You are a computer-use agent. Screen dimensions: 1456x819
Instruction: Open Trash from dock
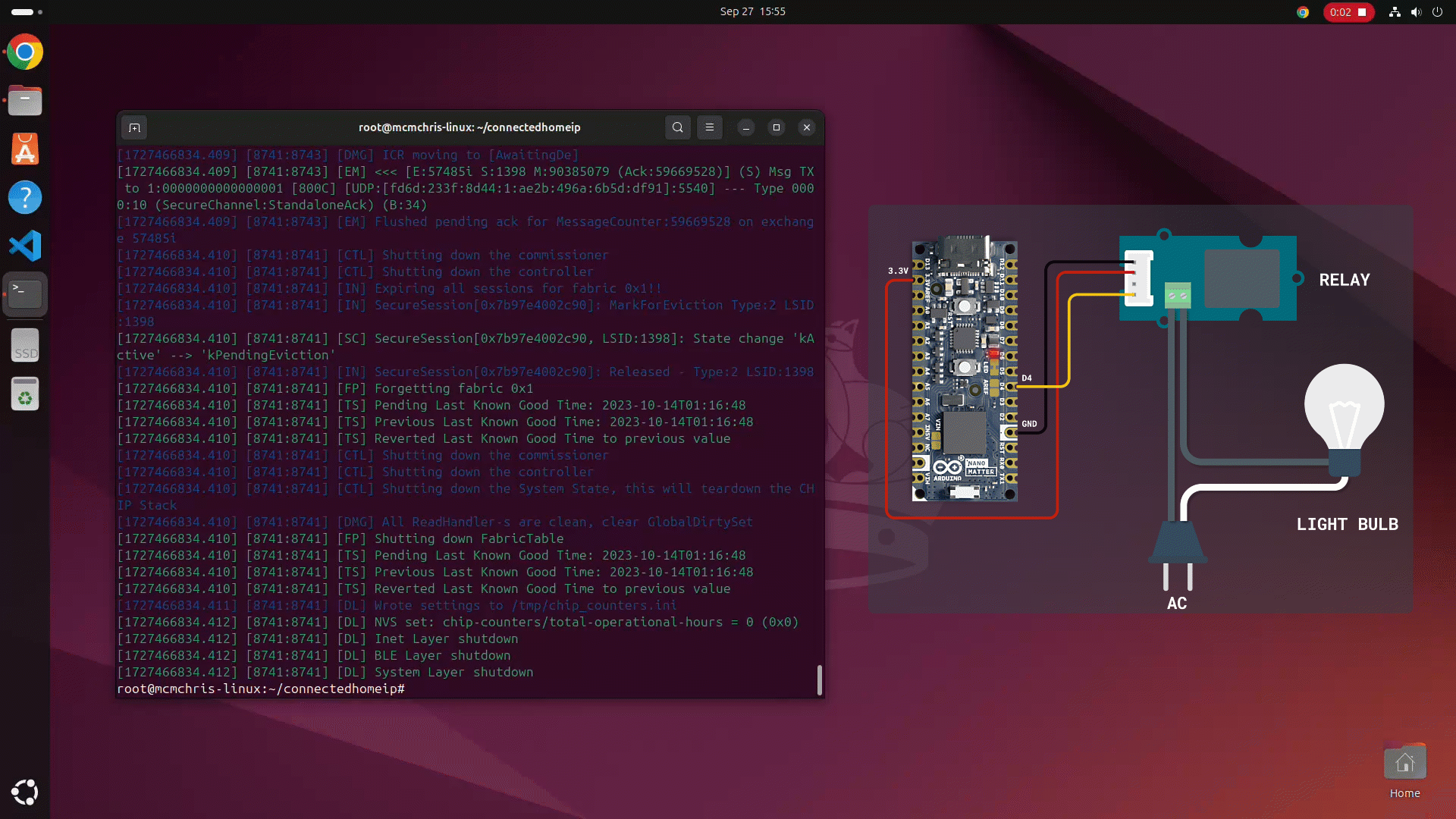[25, 394]
